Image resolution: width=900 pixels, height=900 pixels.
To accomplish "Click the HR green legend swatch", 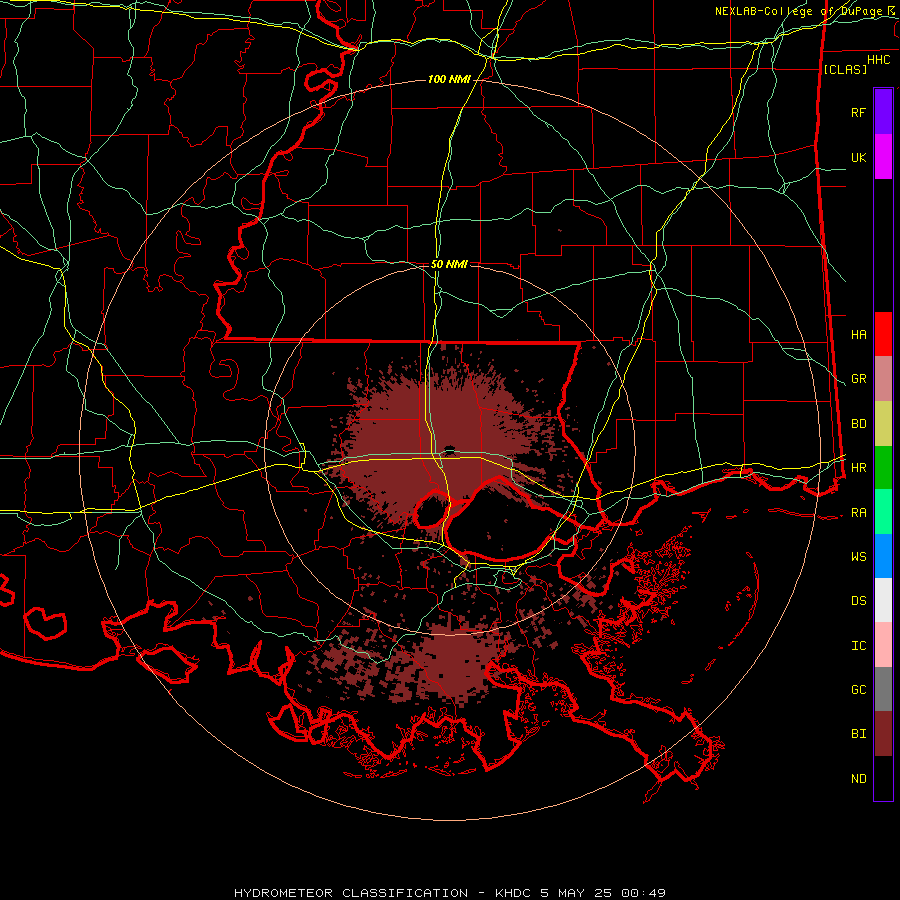I will 883,468.
